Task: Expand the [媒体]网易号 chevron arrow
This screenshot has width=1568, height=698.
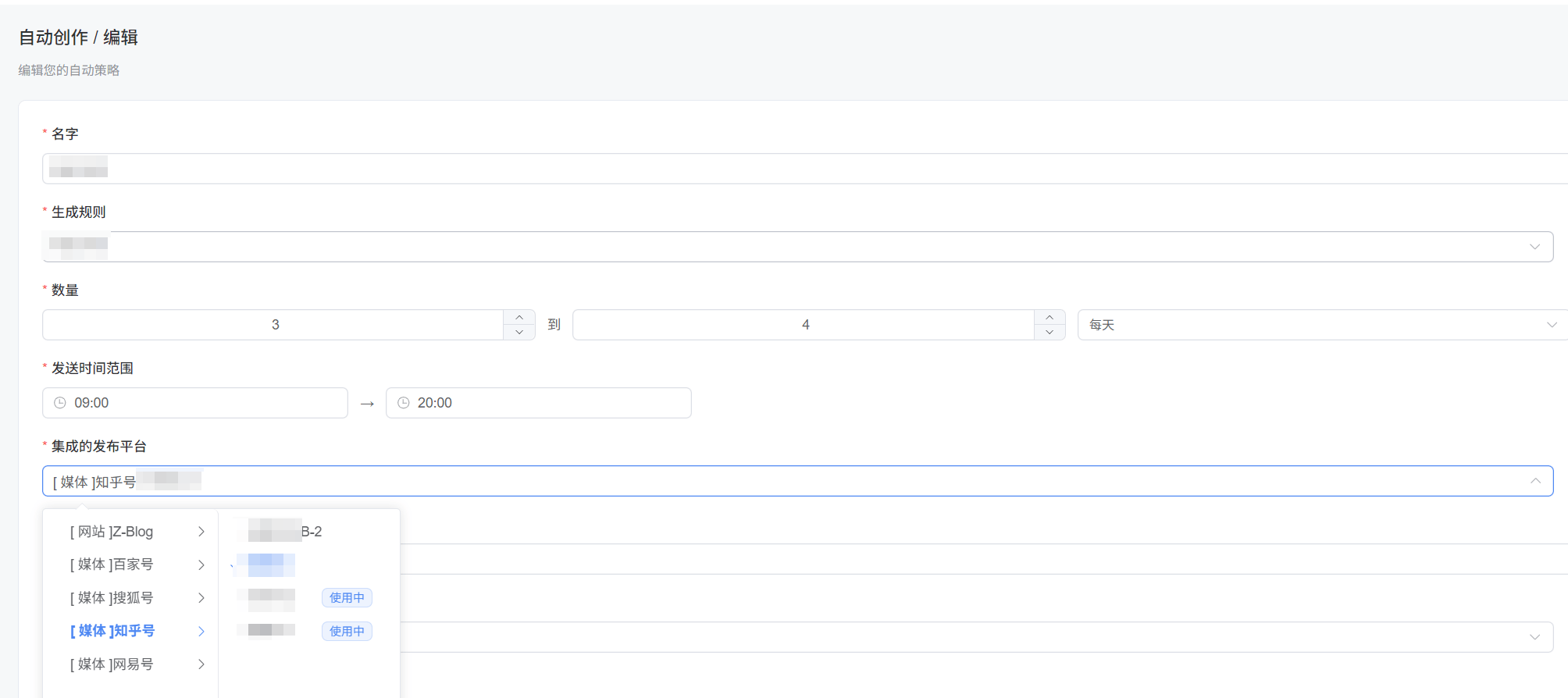Action: click(201, 664)
